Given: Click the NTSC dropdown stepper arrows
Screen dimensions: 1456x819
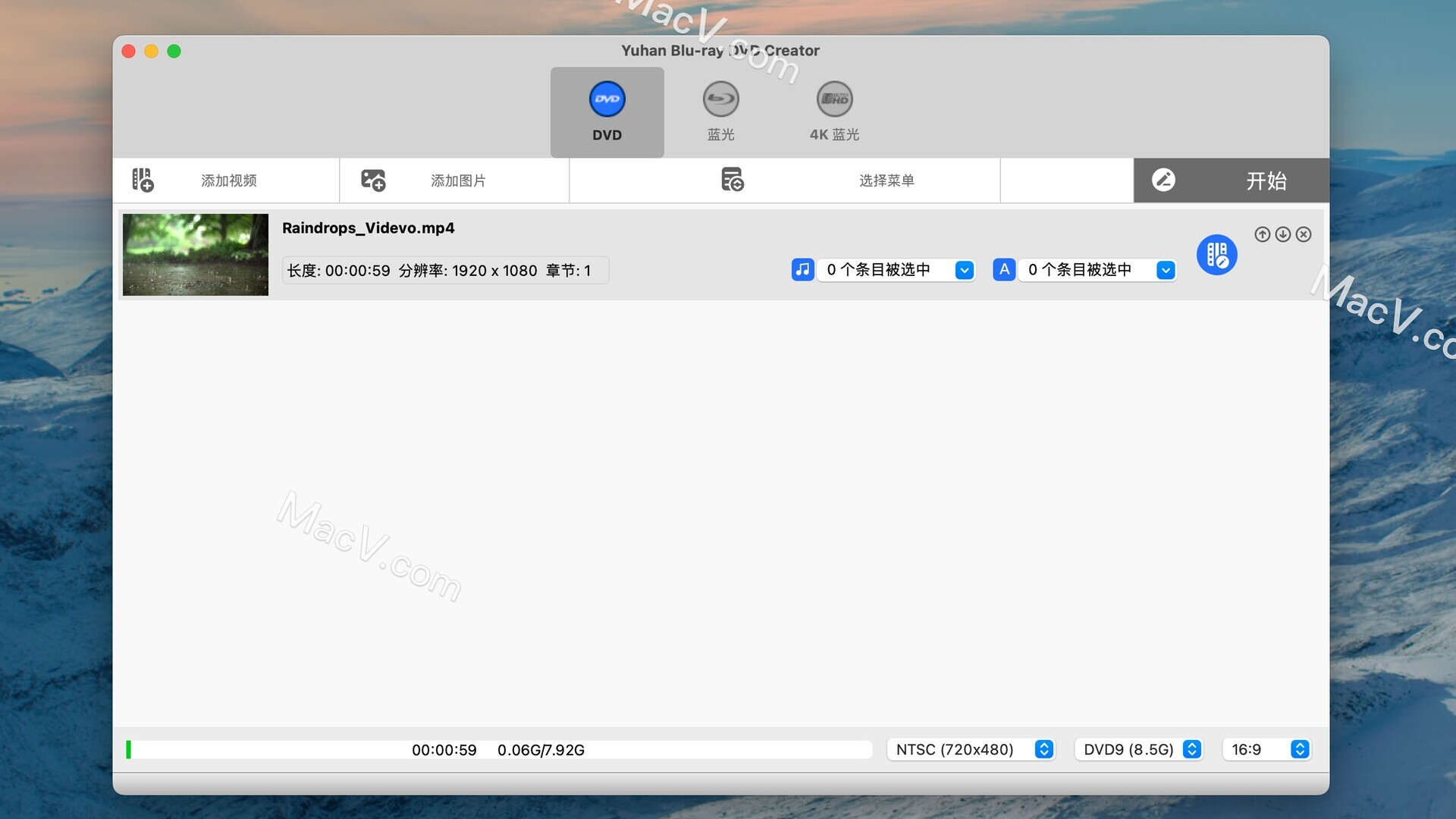Looking at the screenshot, I should (x=1044, y=749).
